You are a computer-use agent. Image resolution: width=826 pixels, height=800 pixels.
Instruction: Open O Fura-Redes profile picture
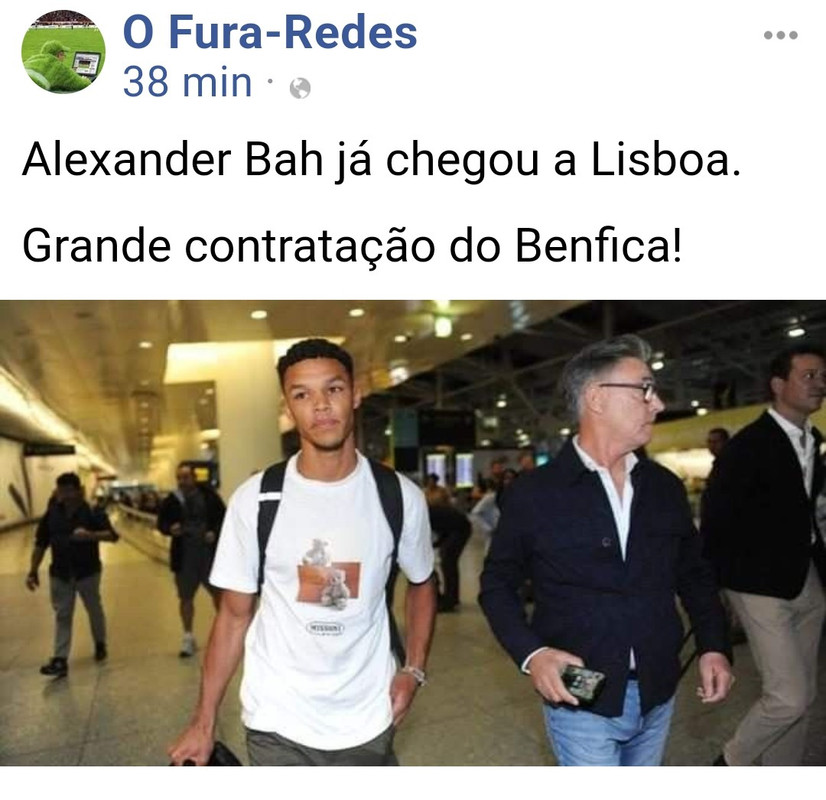click(63, 52)
